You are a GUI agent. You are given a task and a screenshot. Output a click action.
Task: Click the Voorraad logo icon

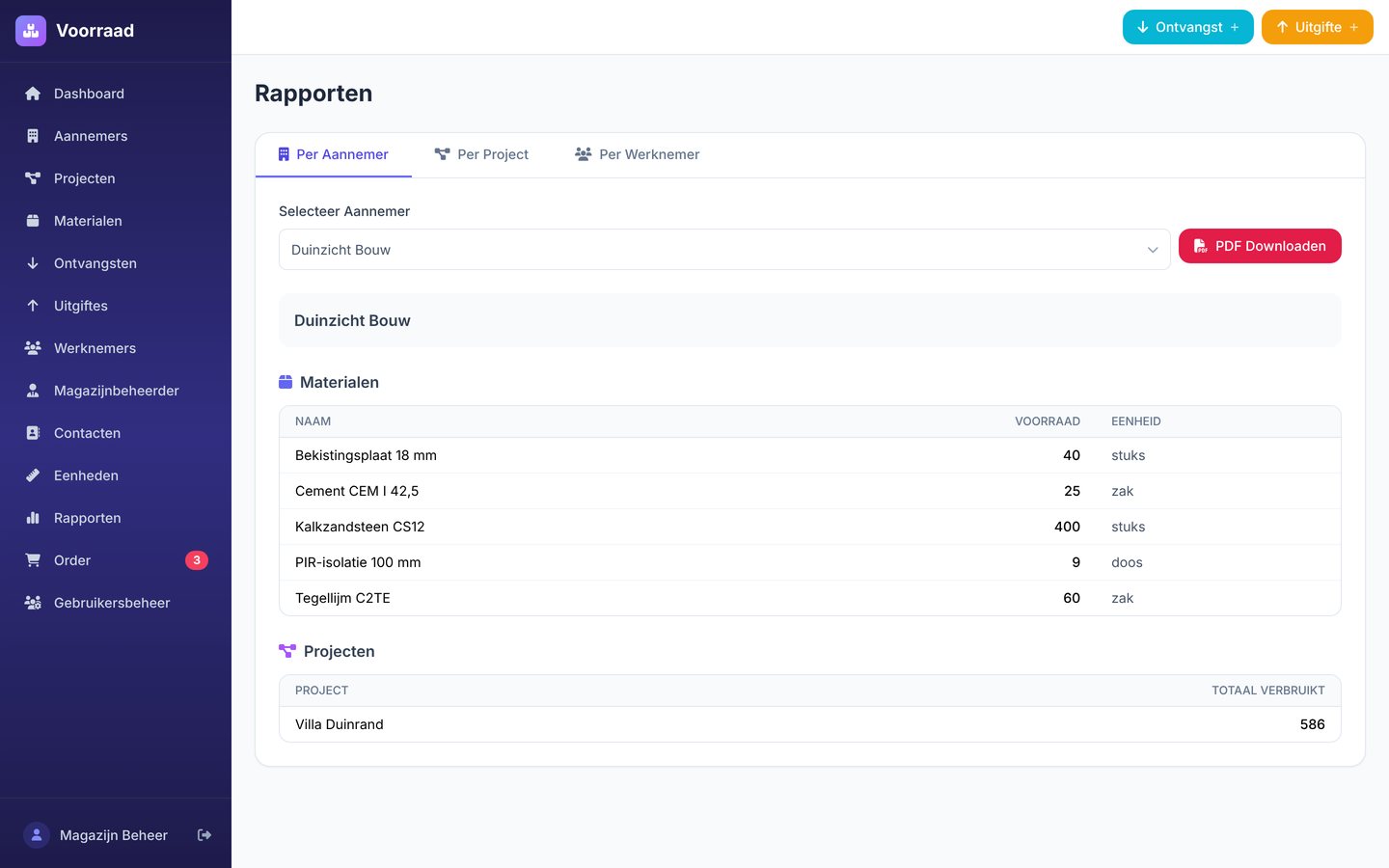(x=31, y=31)
